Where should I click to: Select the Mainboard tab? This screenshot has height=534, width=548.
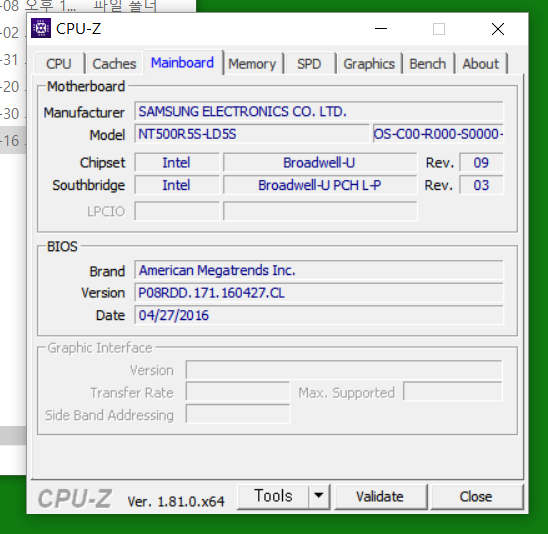[182, 63]
